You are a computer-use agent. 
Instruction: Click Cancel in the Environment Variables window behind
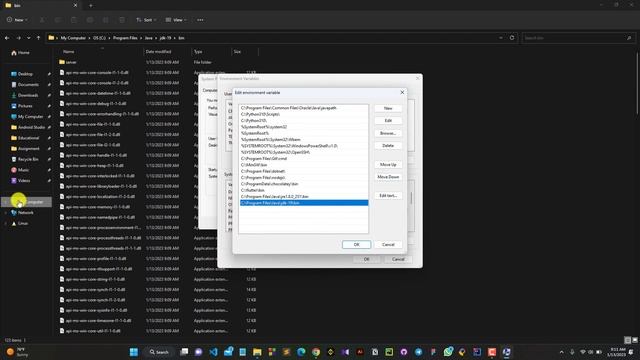point(398,259)
